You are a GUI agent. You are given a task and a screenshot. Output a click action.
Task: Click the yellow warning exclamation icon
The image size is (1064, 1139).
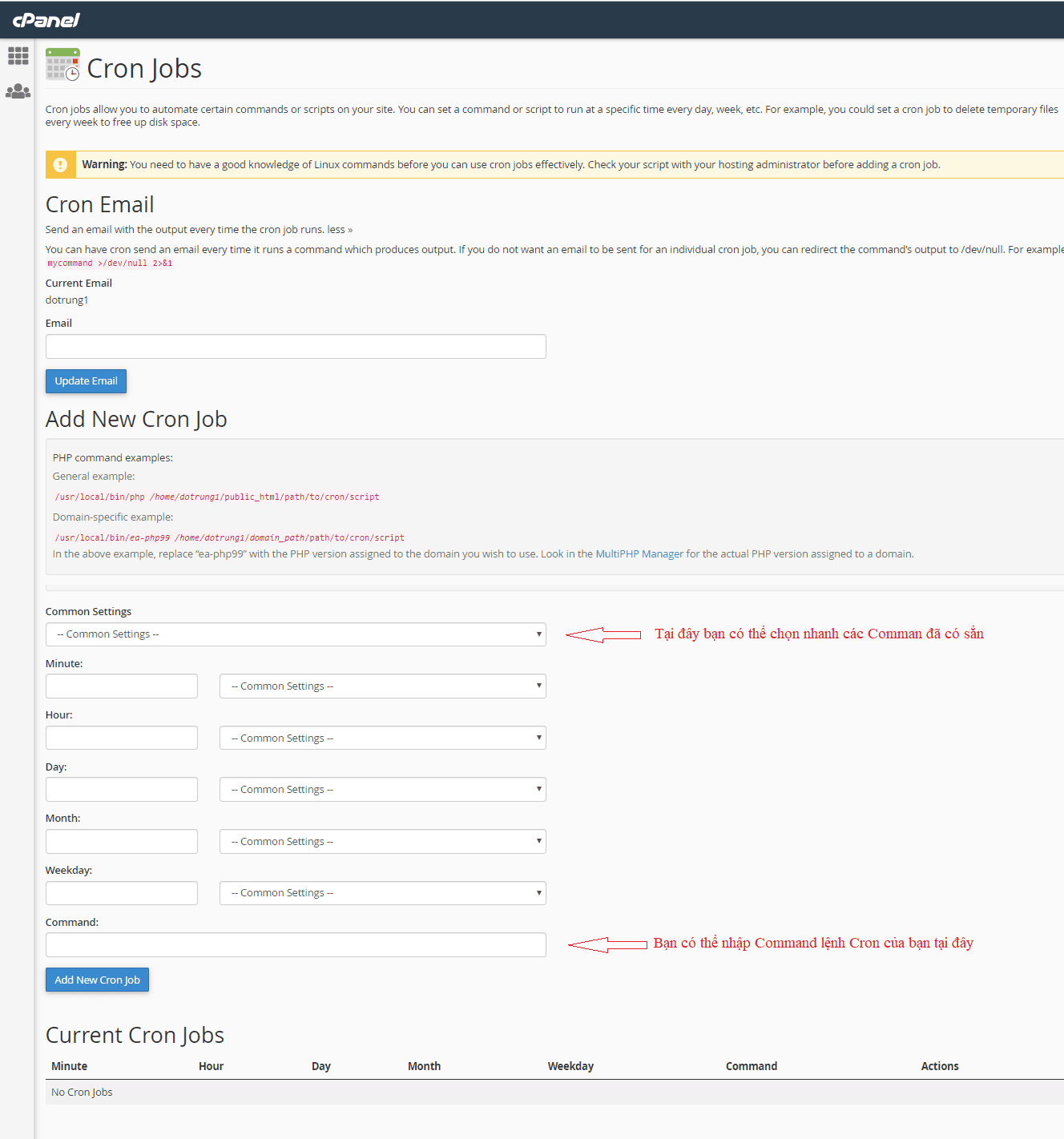point(60,165)
